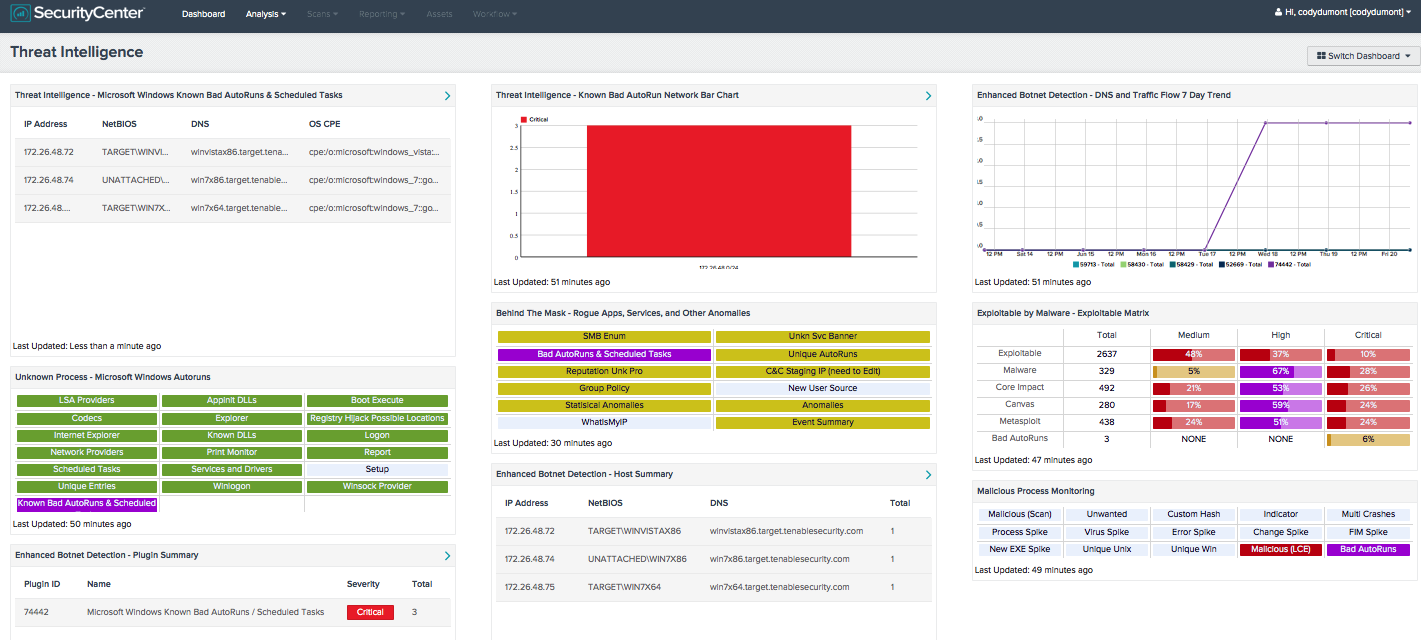
Task: Expand the Scans menu
Action: pyautogui.click(x=322, y=14)
